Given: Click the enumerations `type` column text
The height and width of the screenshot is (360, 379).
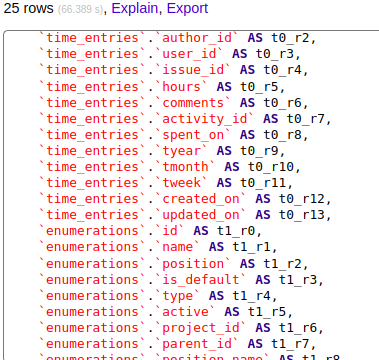Looking at the screenshot, I should (x=178, y=295).
